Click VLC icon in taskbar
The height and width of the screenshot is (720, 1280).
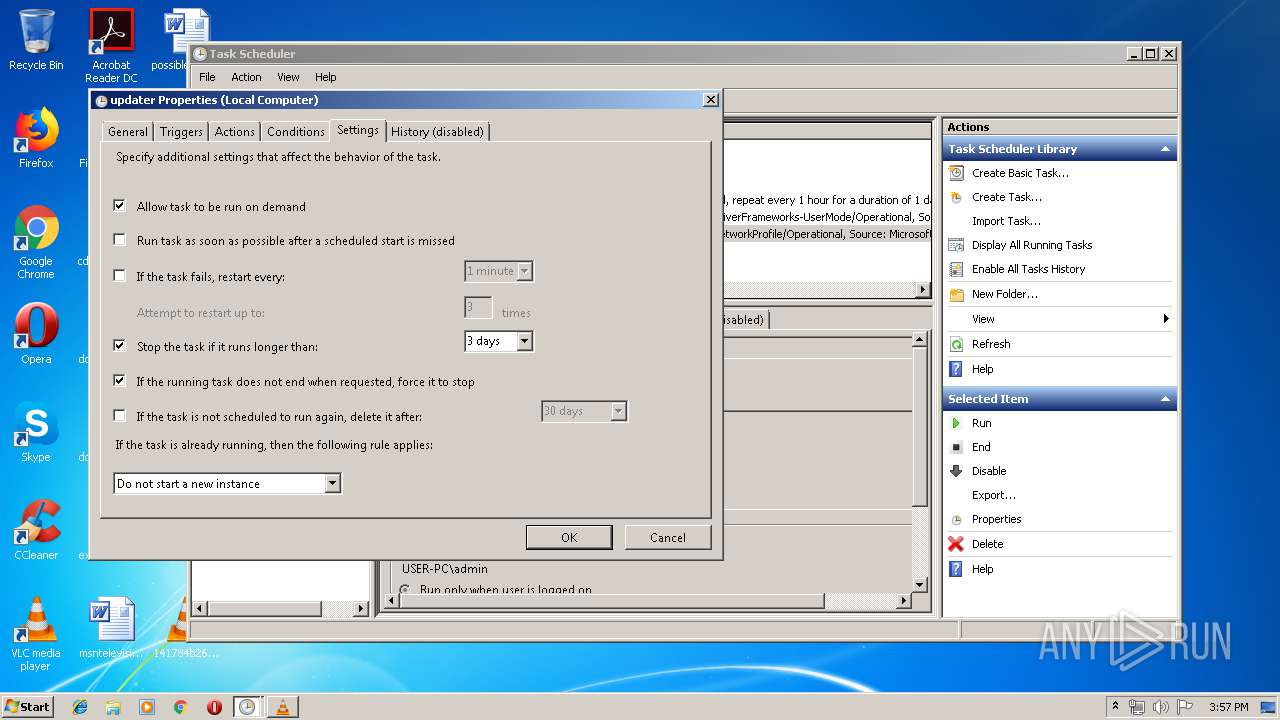(x=282, y=707)
